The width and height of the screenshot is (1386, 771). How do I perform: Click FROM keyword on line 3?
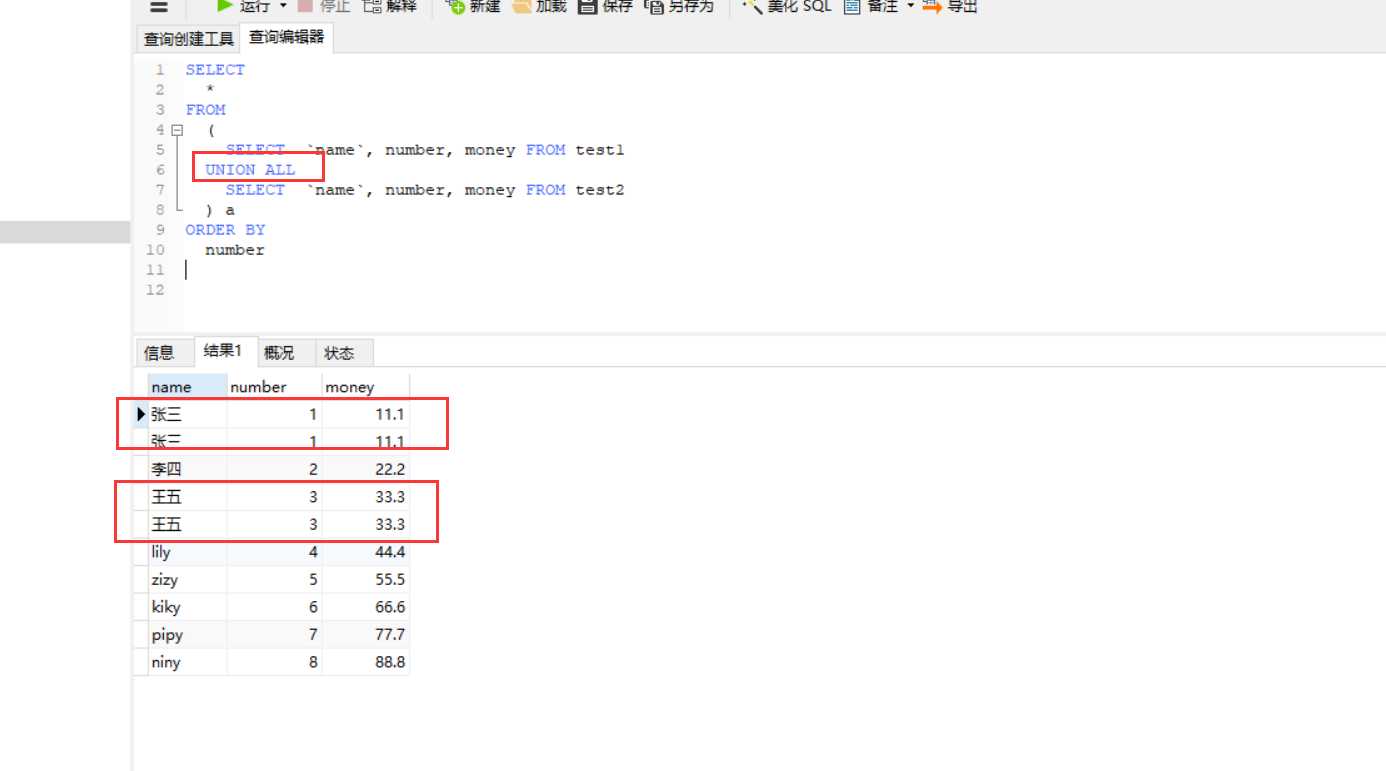coord(205,110)
